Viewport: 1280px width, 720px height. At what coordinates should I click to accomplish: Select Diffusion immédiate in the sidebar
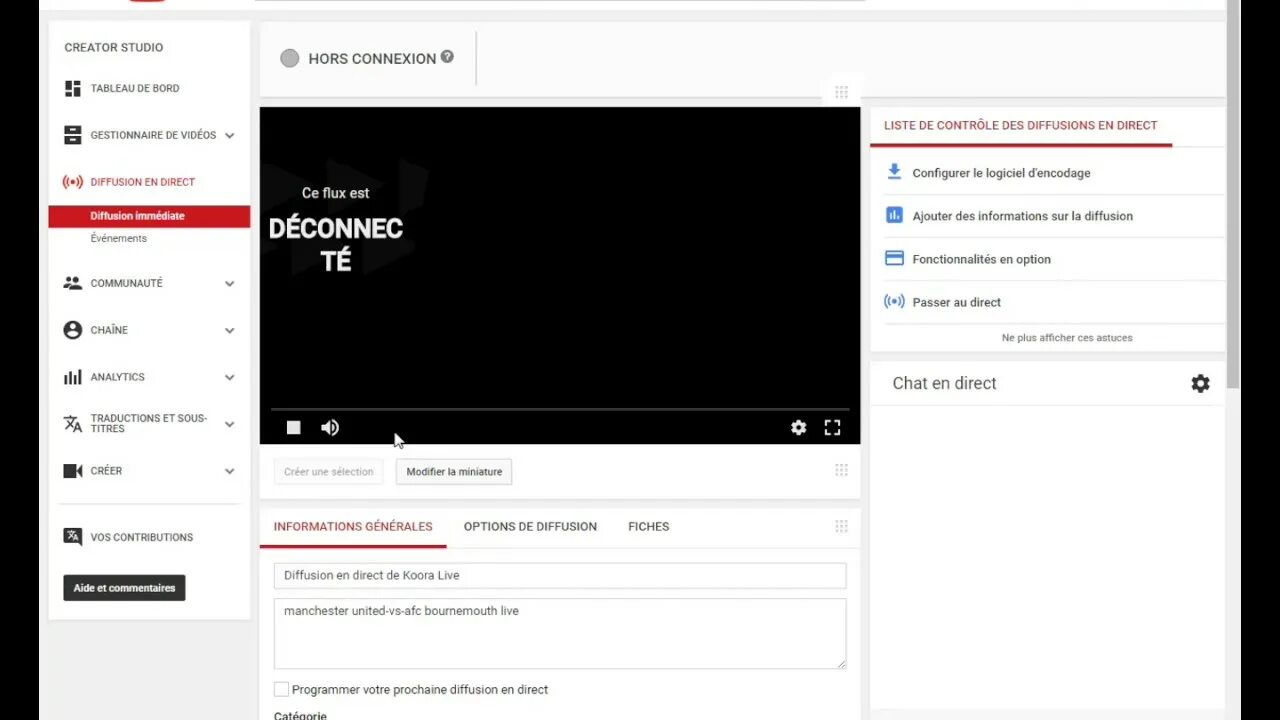pos(149,216)
